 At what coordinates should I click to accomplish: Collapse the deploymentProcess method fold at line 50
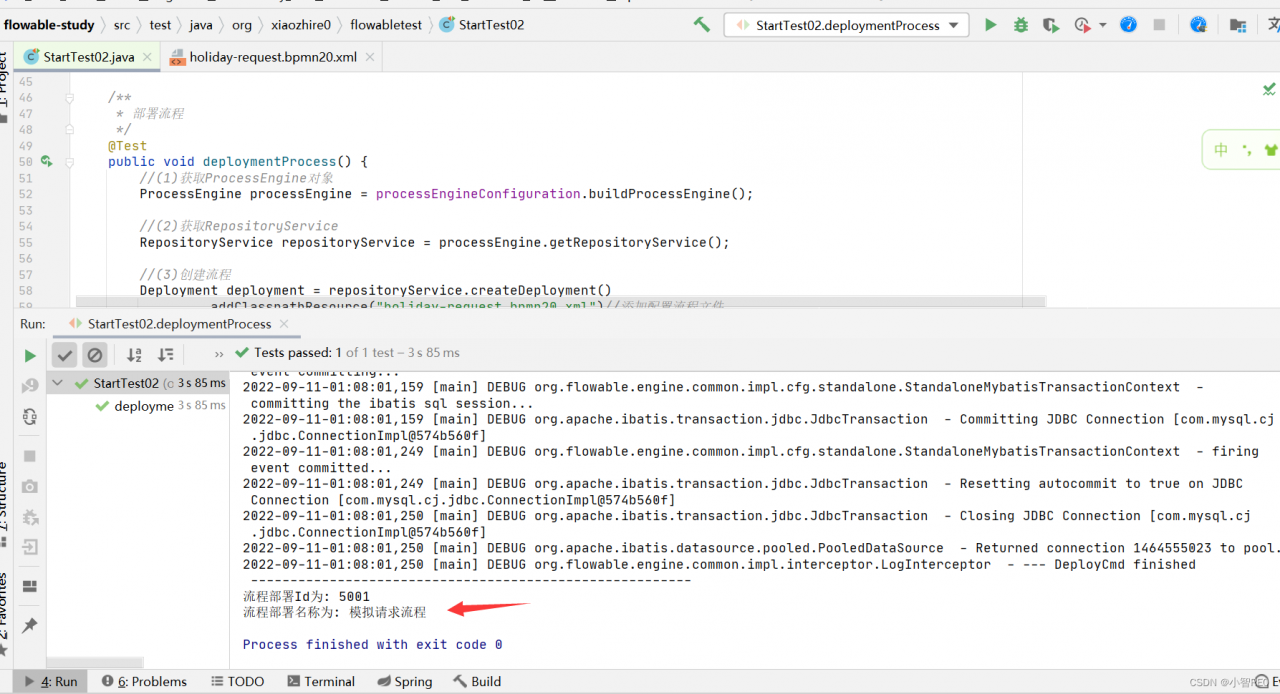click(x=70, y=161)
